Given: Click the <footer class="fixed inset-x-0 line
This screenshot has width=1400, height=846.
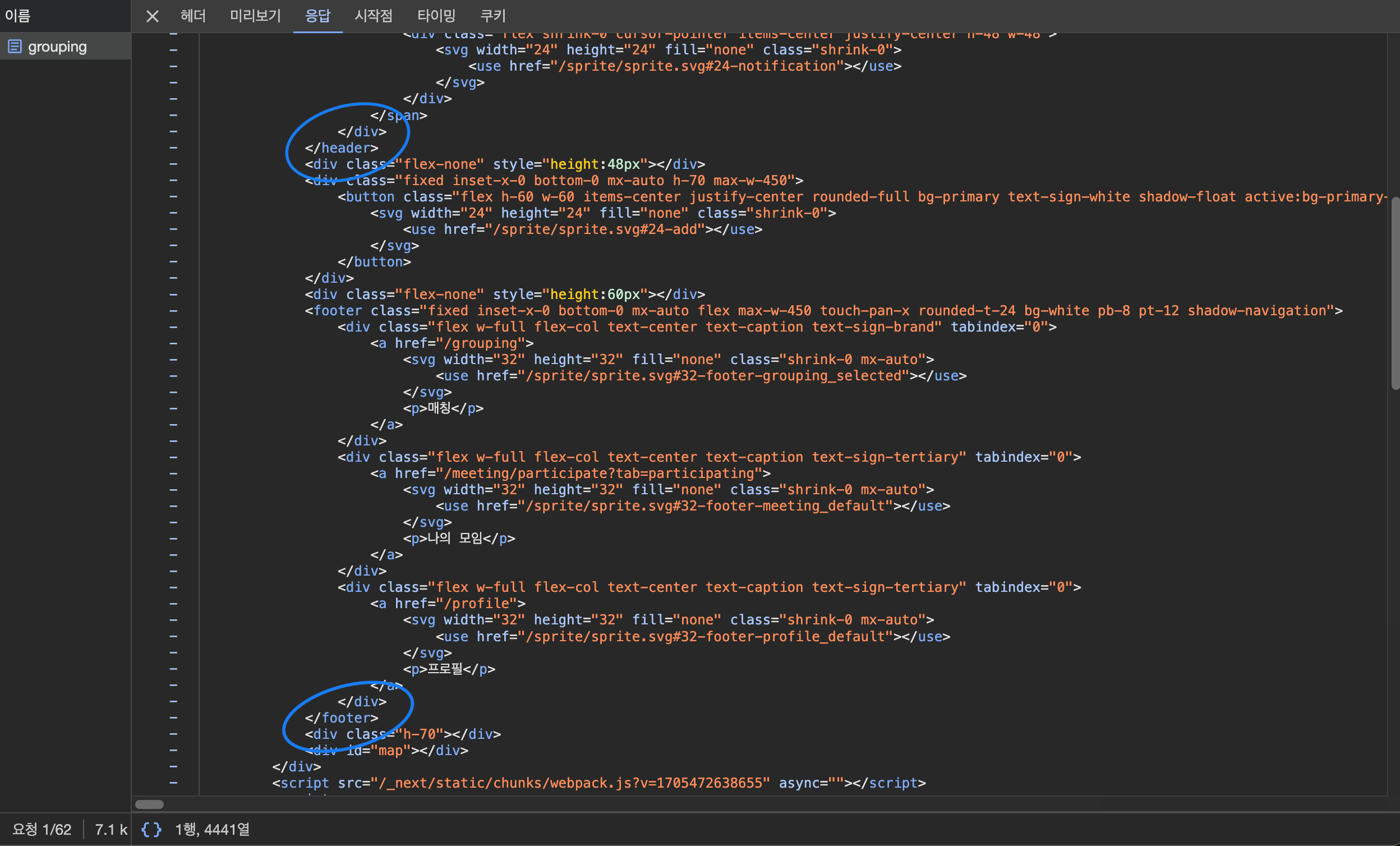Looking at the screenshot, I should tap(823, 311).
